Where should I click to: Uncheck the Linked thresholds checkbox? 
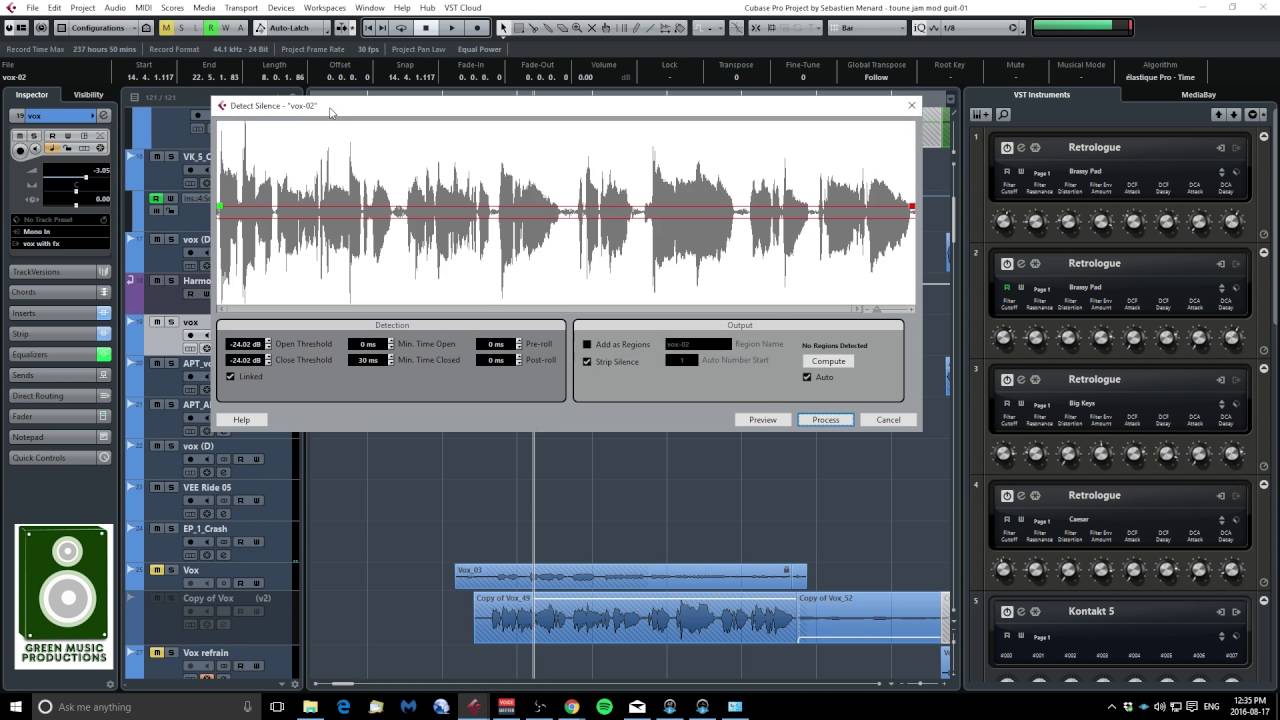(x=230, y=377)
